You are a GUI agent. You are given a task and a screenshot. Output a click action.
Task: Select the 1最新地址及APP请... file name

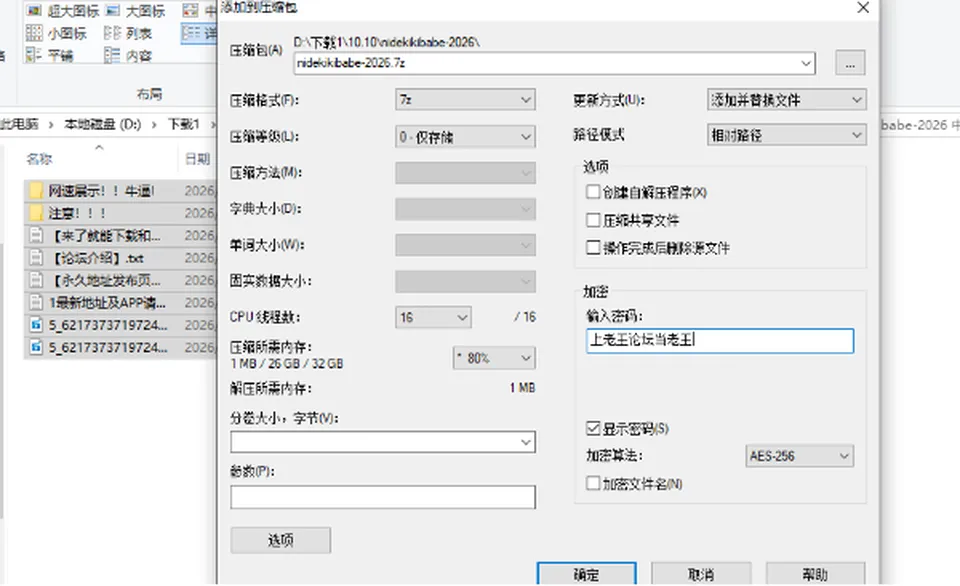click(108, 302)
